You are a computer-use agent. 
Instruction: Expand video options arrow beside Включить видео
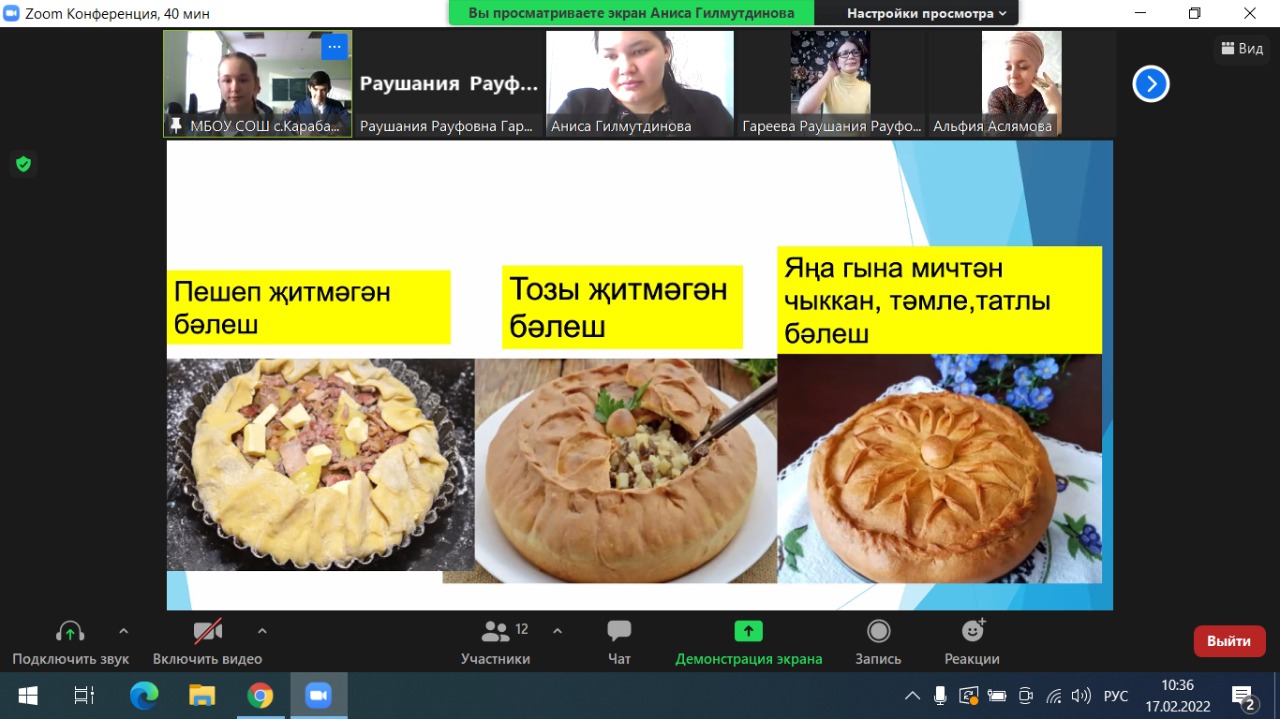click(x=262, y=631)
